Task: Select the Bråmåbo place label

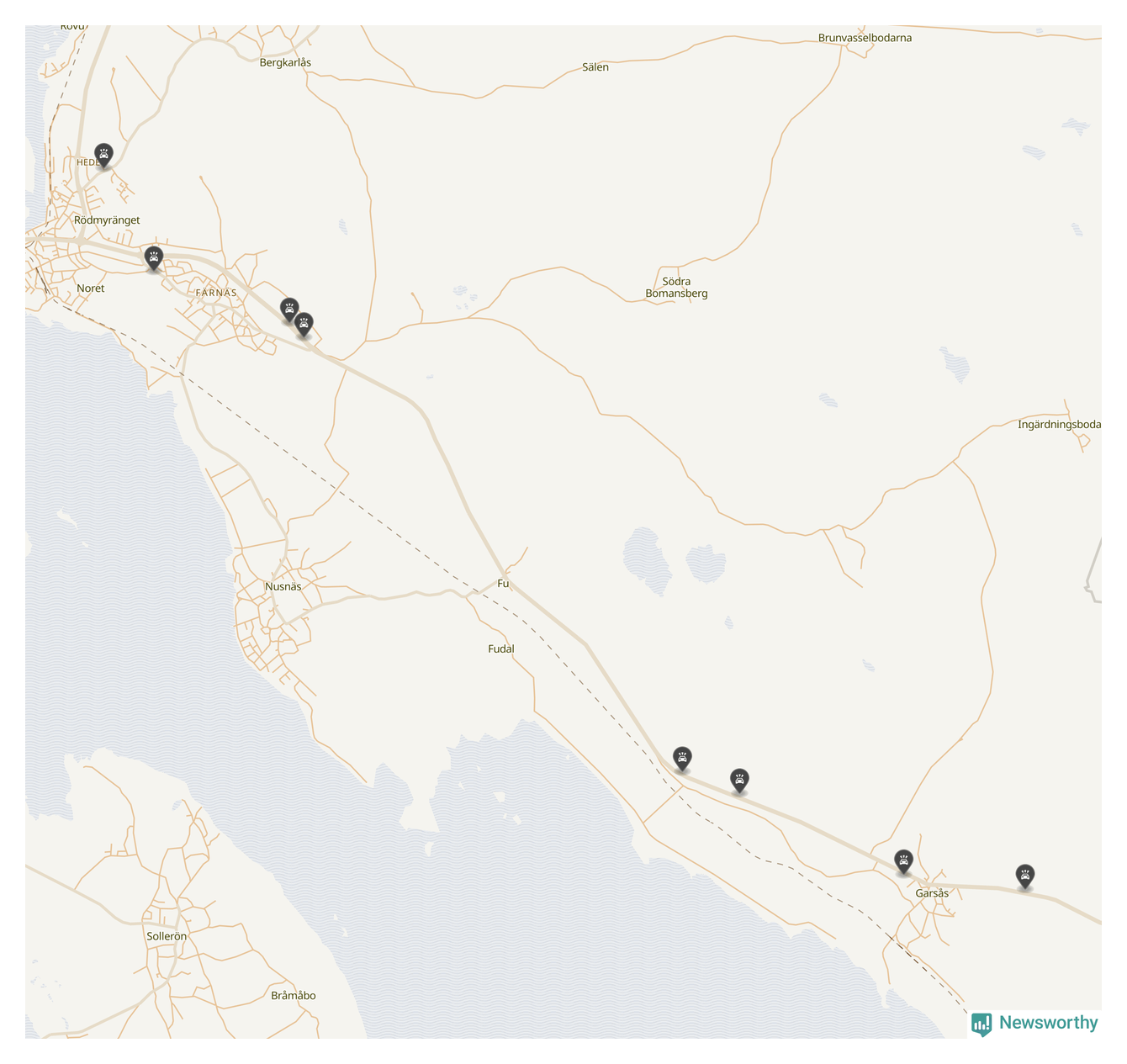Action: click(294, 996)
